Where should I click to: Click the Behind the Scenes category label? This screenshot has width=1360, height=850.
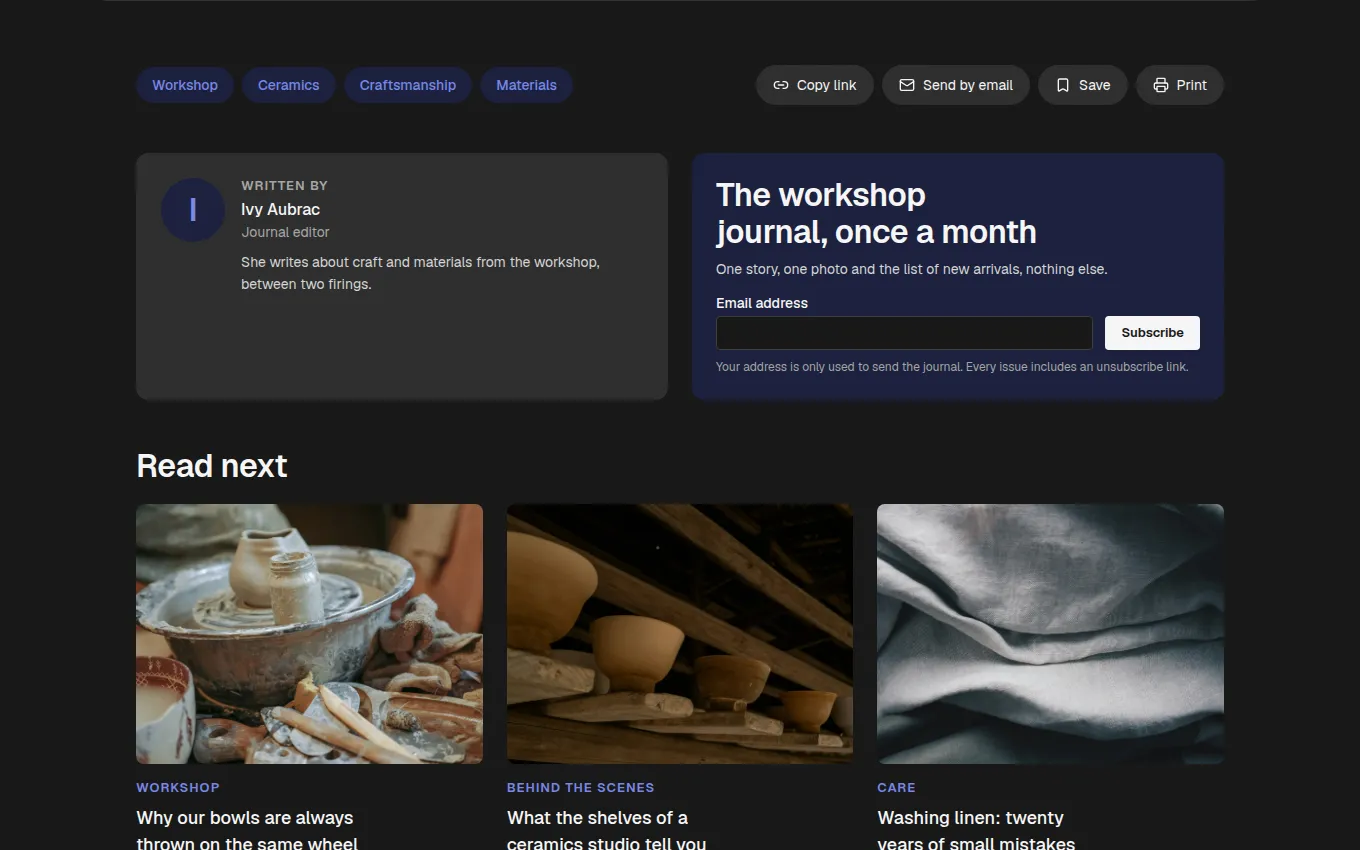coord(581,787)
